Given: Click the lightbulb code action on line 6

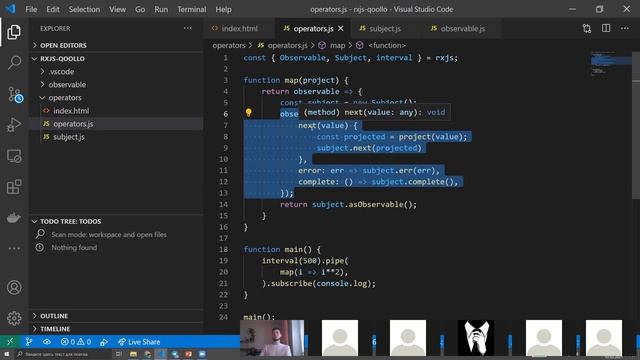Looking at the screenshot, I should click(x=248, y=113).
